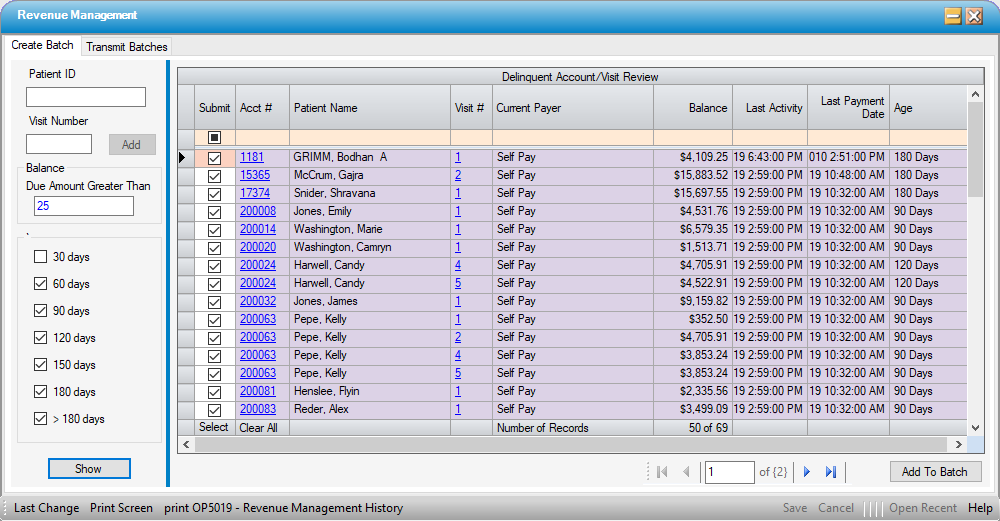Toggle the select-all Submit checkbox in header row
This screenshot has width=1000, height=521.
point(214,138)
